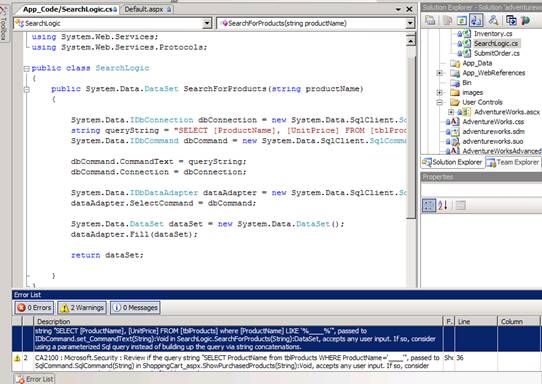Select SubmitOrder.cs in Solution Explorer
Image resolution: width=542 pixels, height=384 pixels.
pos(497,53)
